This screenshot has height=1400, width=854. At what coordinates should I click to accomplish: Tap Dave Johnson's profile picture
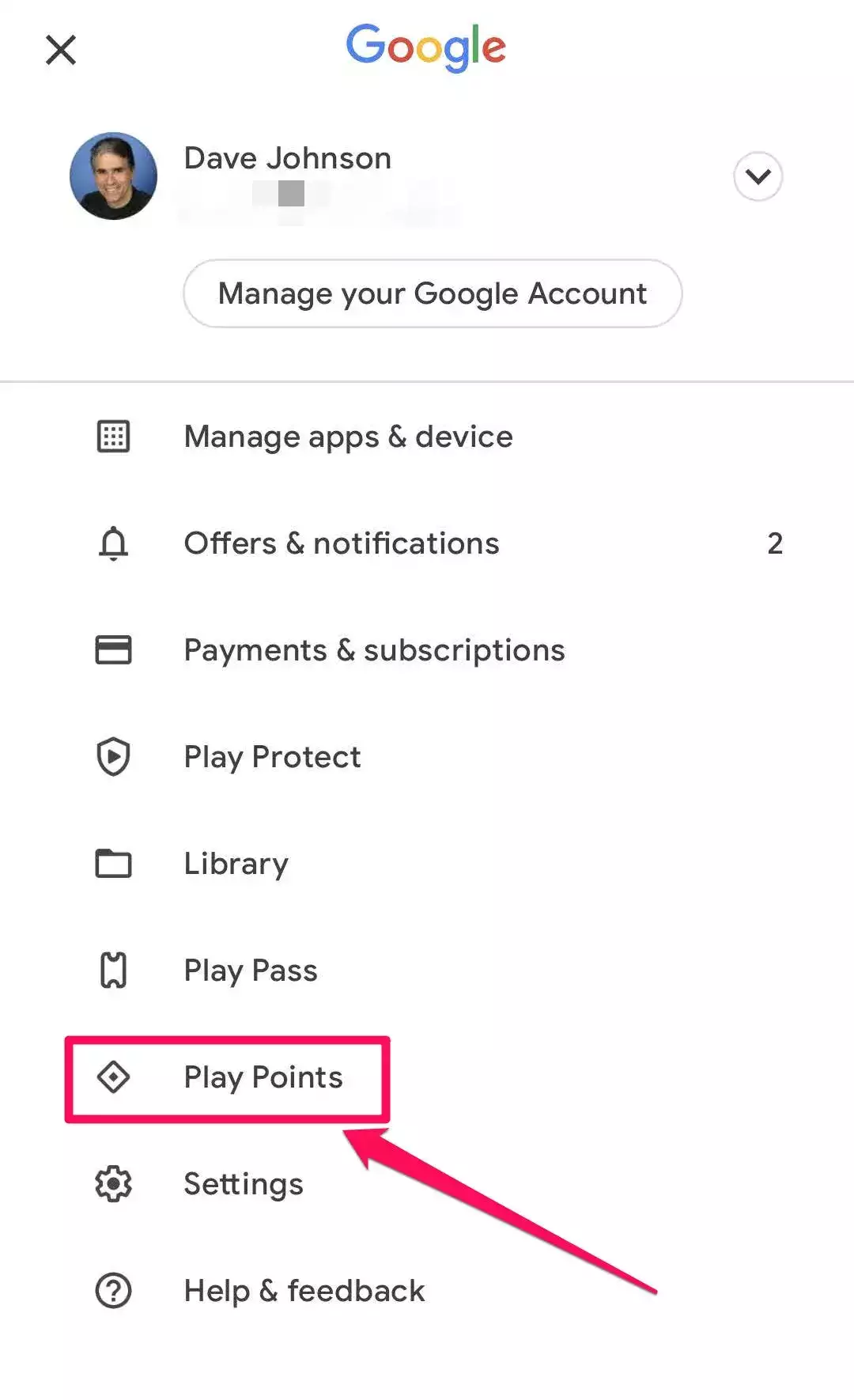pos(113,176)
